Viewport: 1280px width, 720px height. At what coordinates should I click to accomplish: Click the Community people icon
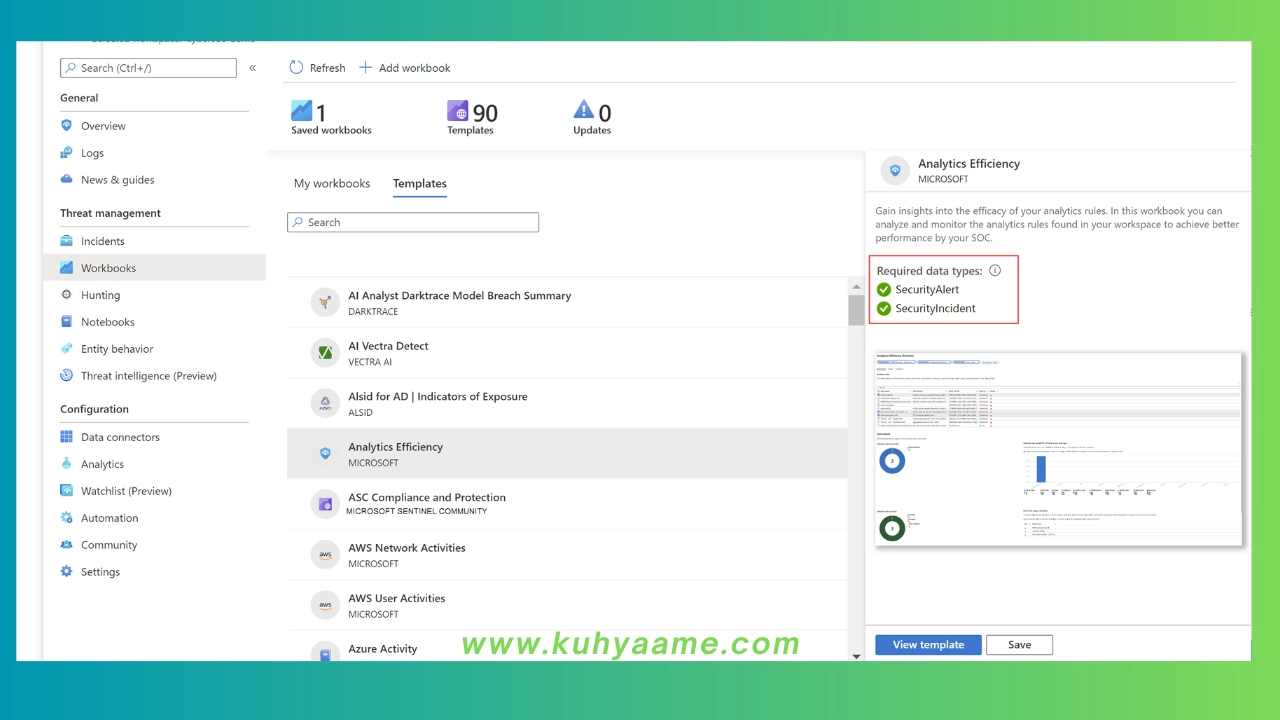pyautogui.click(x=67, y=545)
